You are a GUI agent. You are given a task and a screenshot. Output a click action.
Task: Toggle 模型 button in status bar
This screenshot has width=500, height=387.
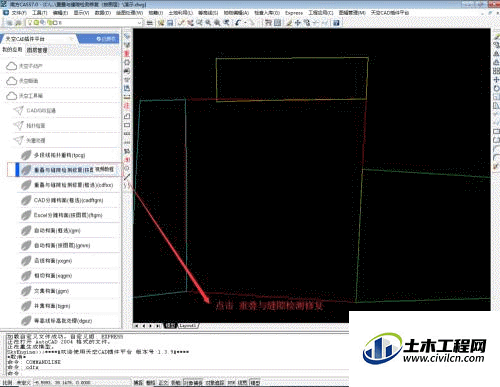click(255, 383)
